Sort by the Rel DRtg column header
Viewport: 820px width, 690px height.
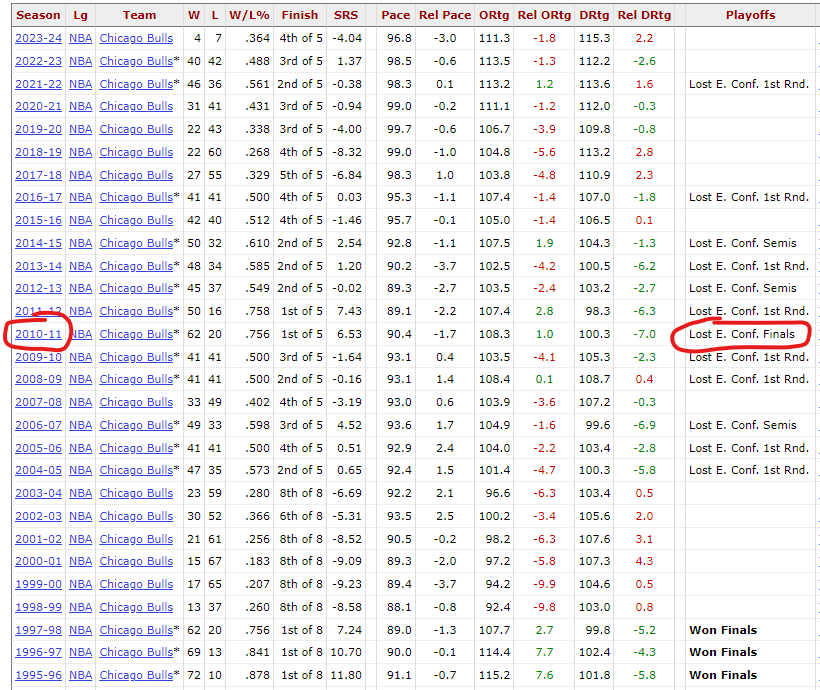coord(644,15)
